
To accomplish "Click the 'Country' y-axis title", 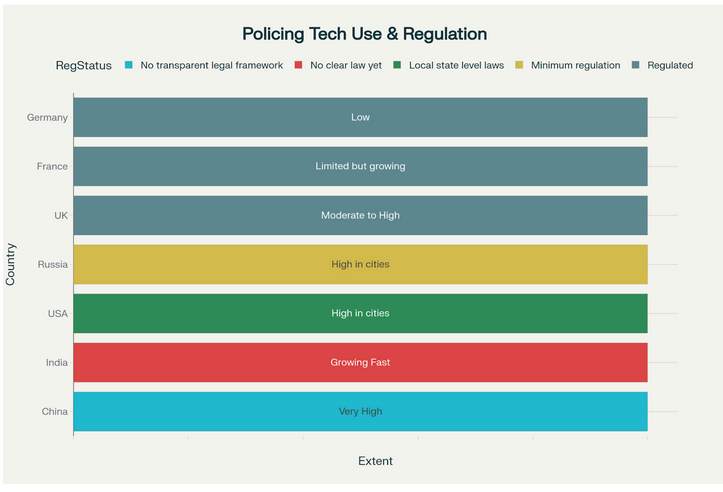I will [x=11, y=264].
